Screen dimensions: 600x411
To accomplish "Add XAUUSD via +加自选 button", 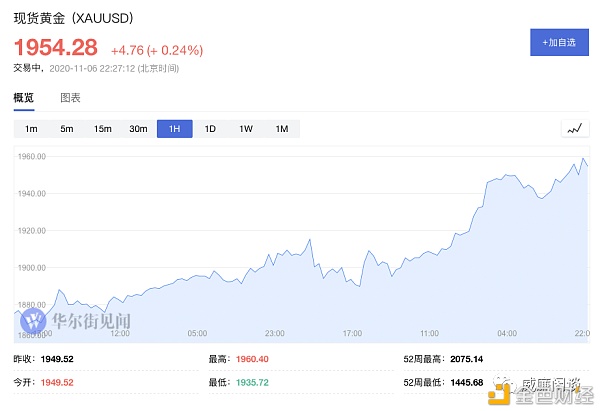I will [559, 42].
